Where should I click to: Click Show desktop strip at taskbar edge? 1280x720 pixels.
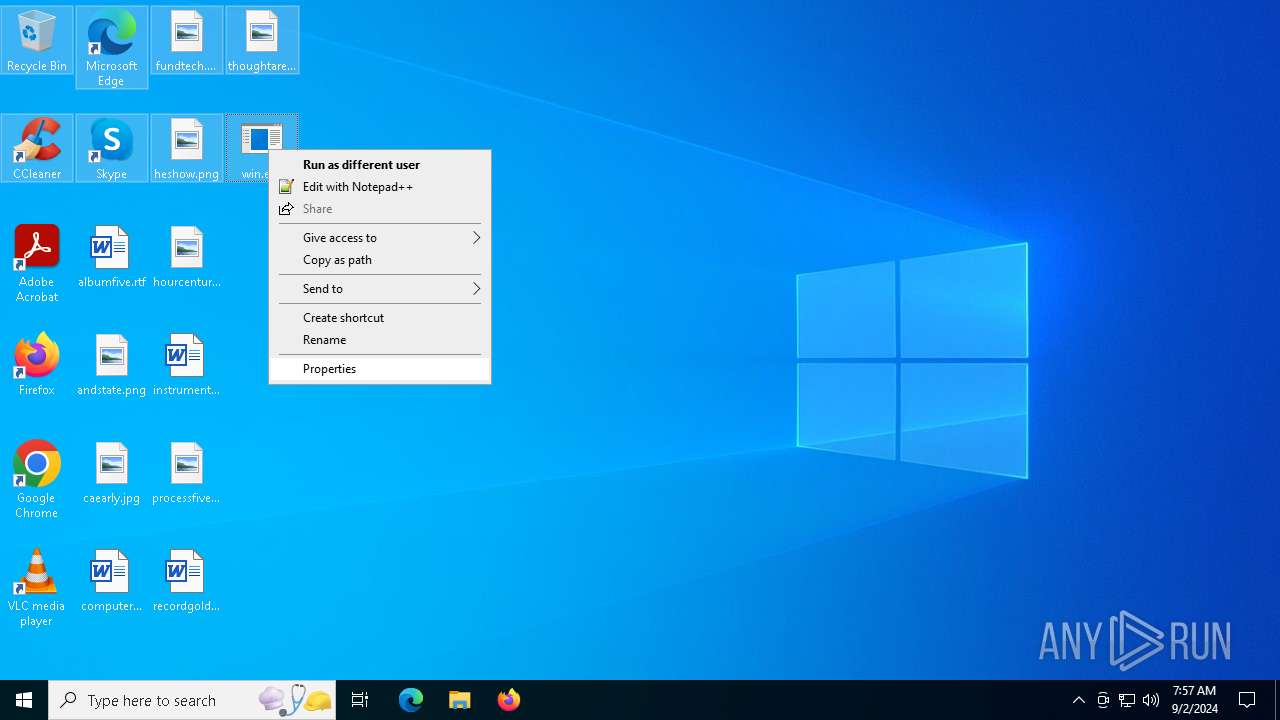[1277, 700]
